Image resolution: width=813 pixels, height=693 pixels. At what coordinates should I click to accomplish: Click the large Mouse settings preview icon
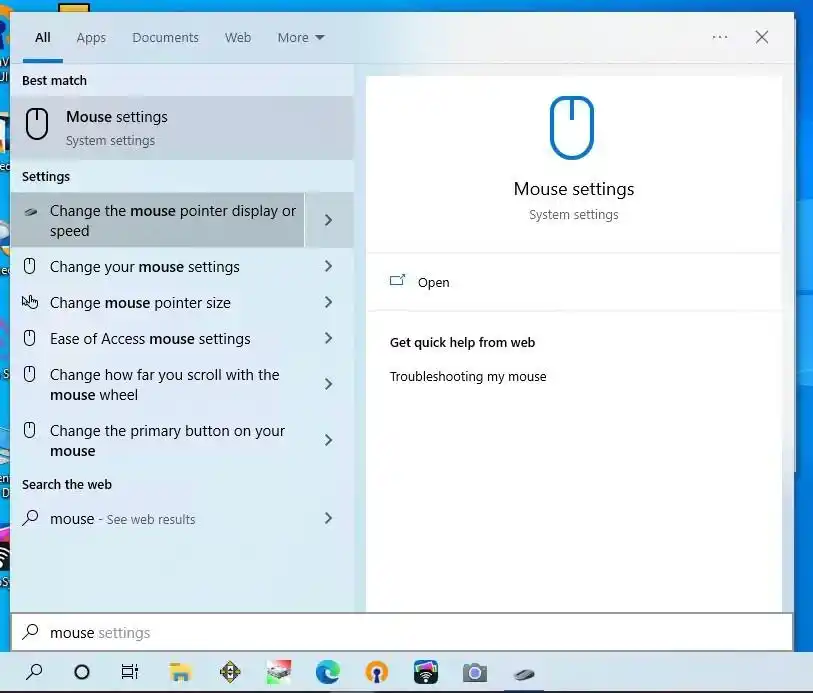573,125
